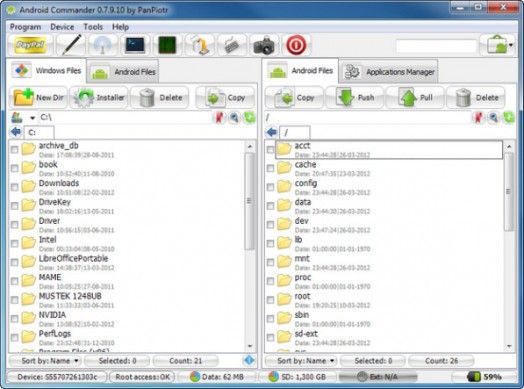Click the bookmark icon in Windows panel
The height and width of the screenshot is (389, 524).
pyautogui.click(x=219, y=117)
